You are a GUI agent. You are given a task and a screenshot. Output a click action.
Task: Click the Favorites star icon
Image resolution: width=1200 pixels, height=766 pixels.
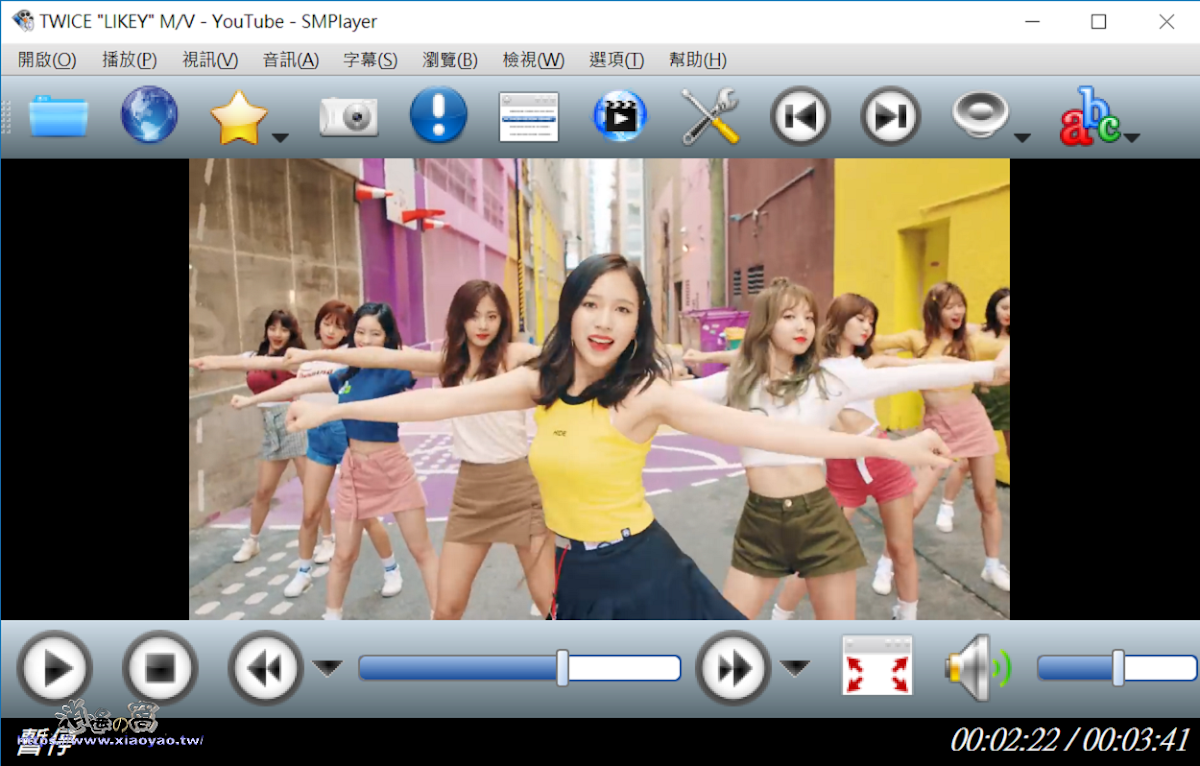coord(239,117)
